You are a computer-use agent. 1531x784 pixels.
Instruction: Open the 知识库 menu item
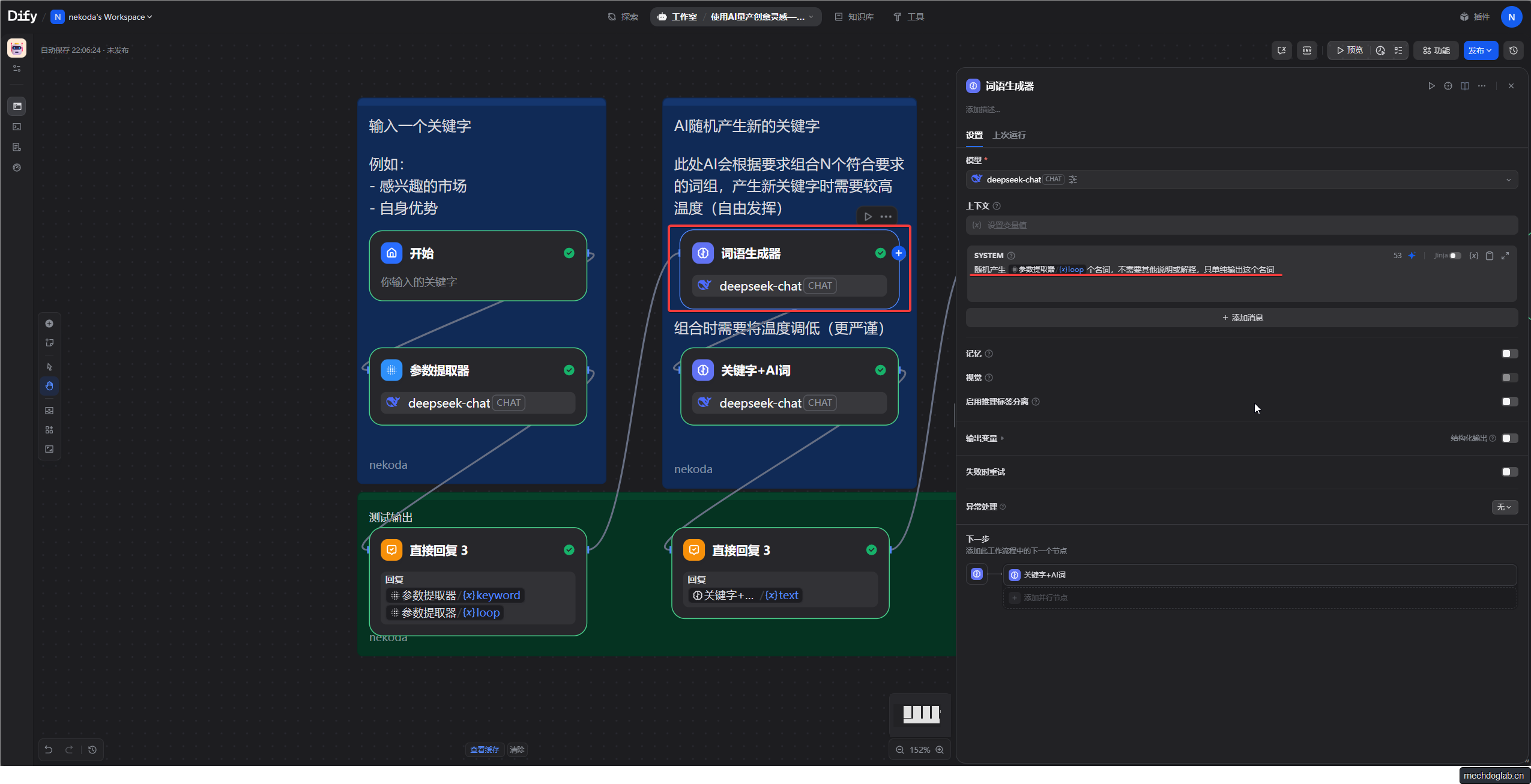pos(854,17)
